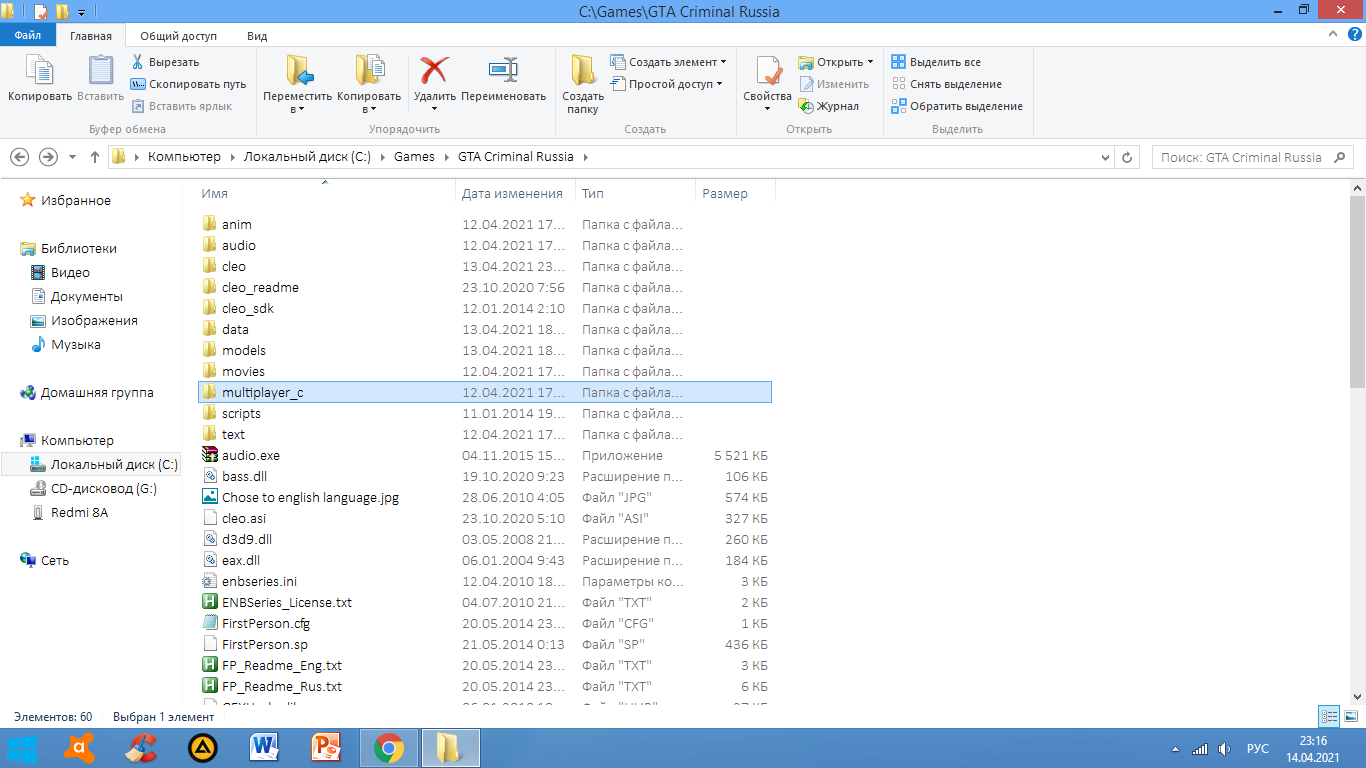Open PowerPoint from the taskbar
1366x768 pixels.
pyautogui.click(x=327, y=748)
